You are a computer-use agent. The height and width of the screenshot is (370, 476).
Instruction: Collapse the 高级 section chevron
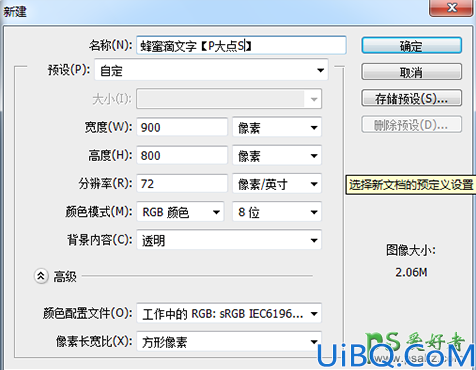point(41,276)
